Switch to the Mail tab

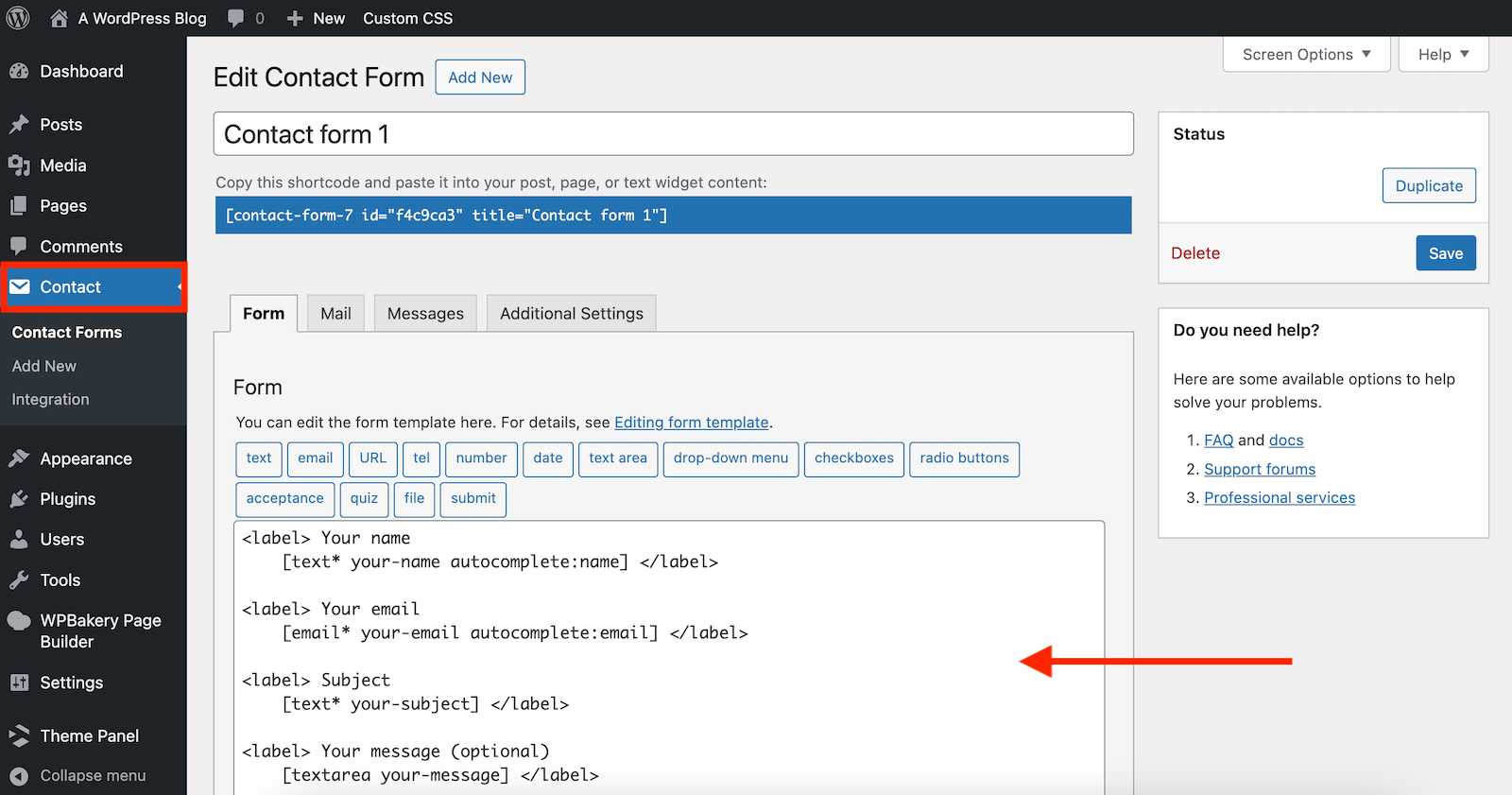(x=335, y=313)
